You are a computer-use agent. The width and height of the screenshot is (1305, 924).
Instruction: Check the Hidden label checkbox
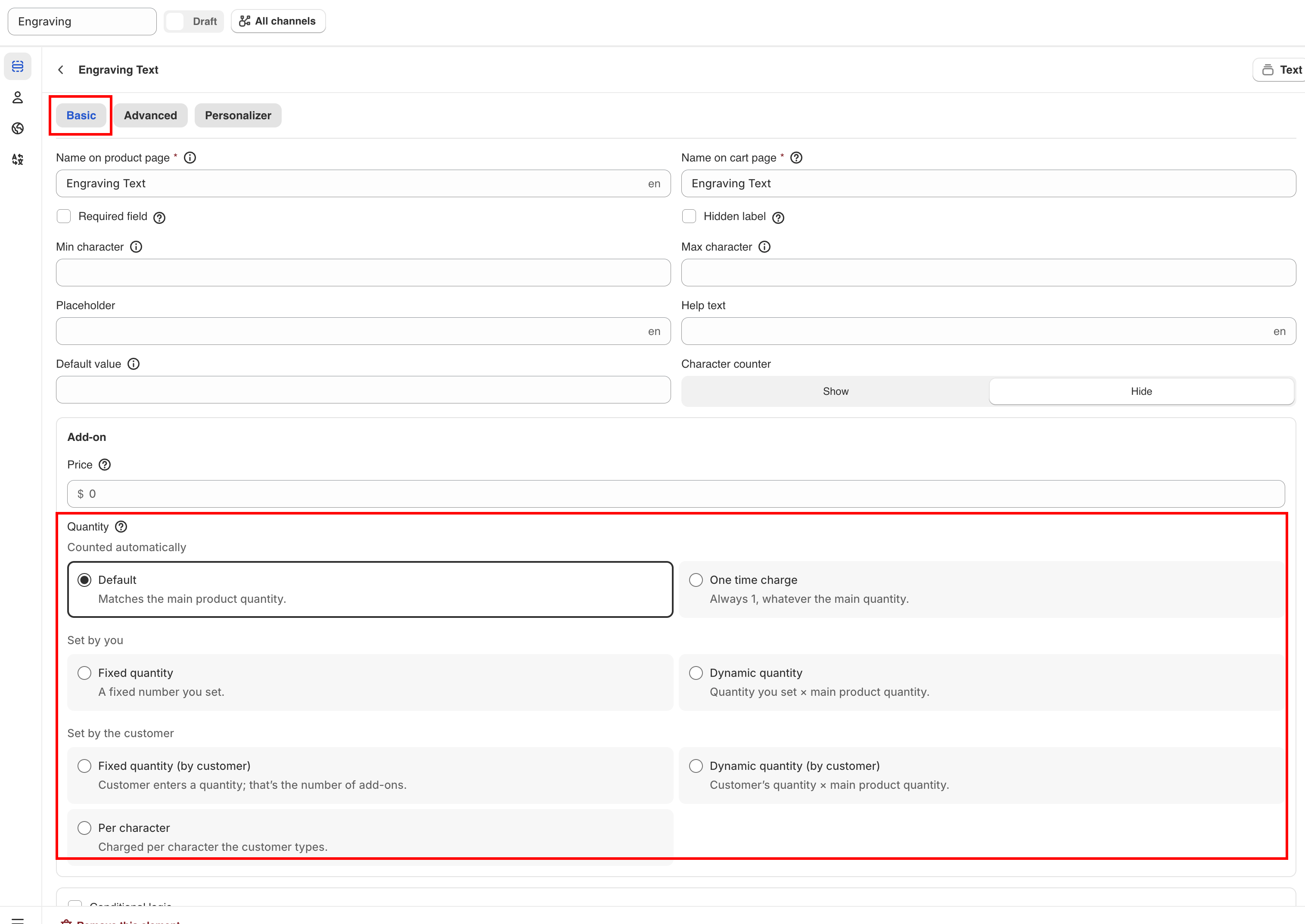coord(689,216)
